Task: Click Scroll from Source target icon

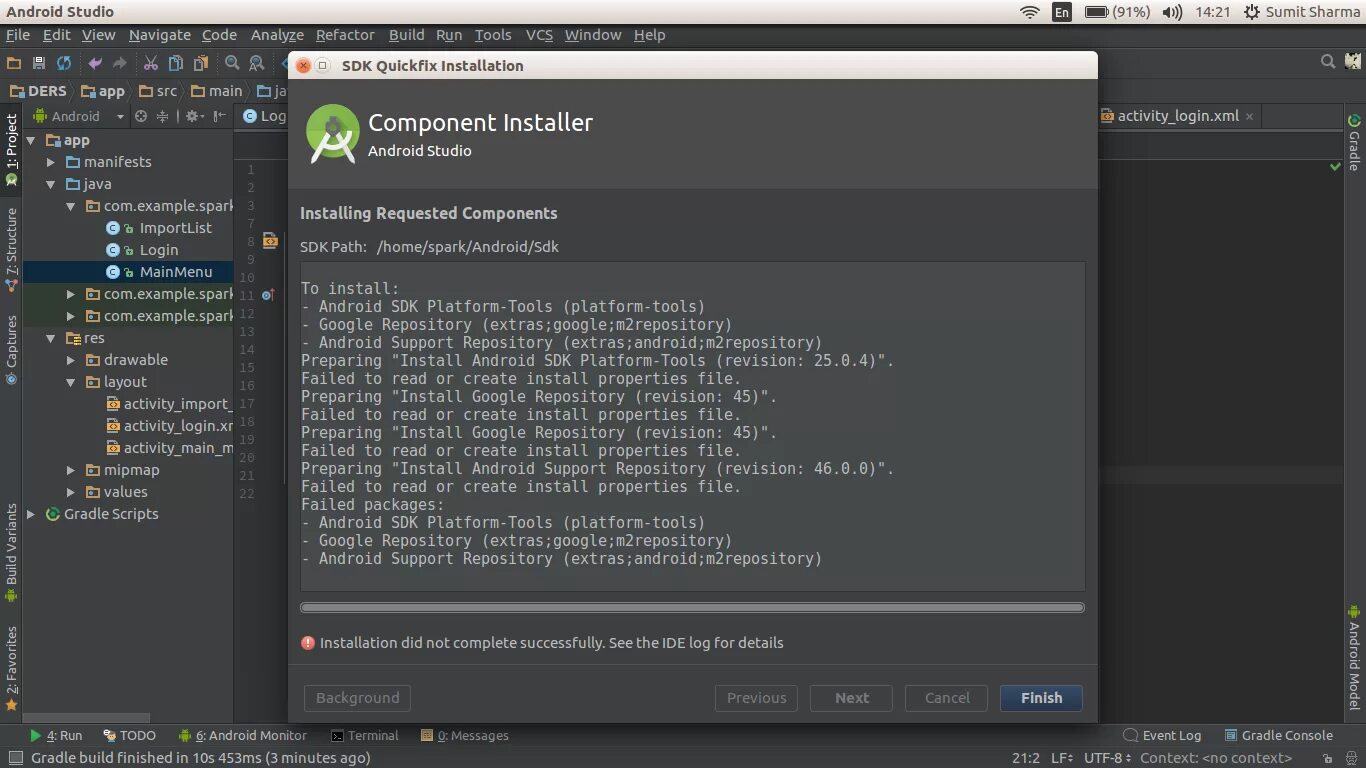Action: click(141, 116)
